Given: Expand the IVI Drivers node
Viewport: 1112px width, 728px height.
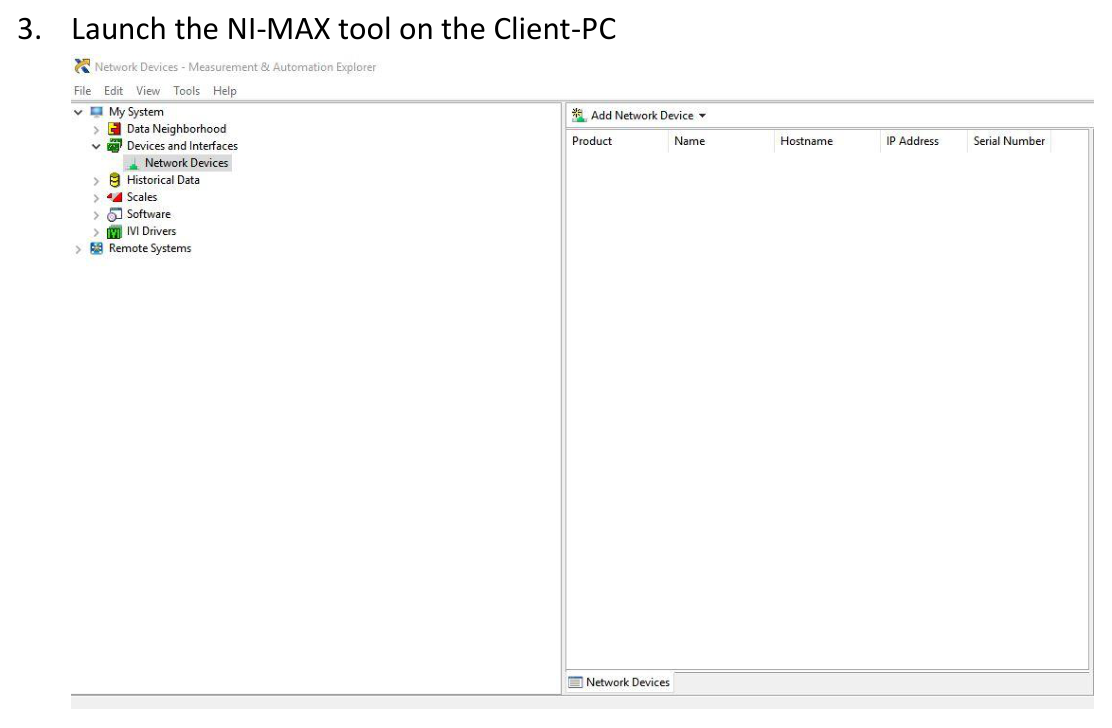Looking at the screenshot, I should 96,232.
